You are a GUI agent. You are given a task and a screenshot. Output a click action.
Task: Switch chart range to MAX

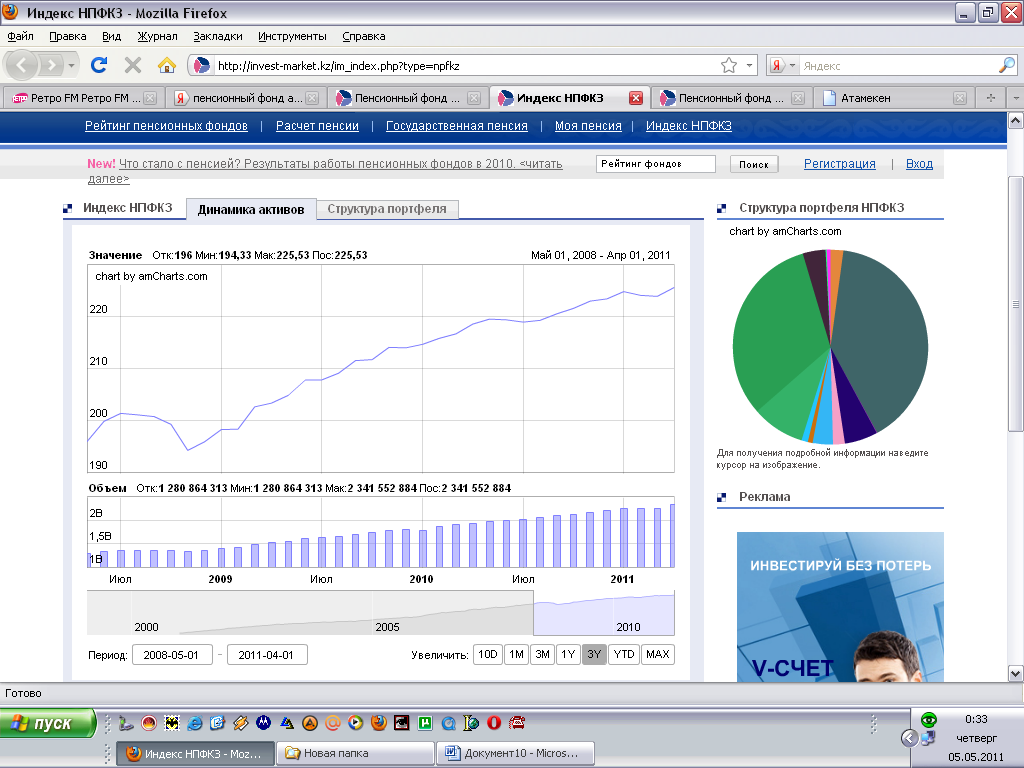[657, 655]
